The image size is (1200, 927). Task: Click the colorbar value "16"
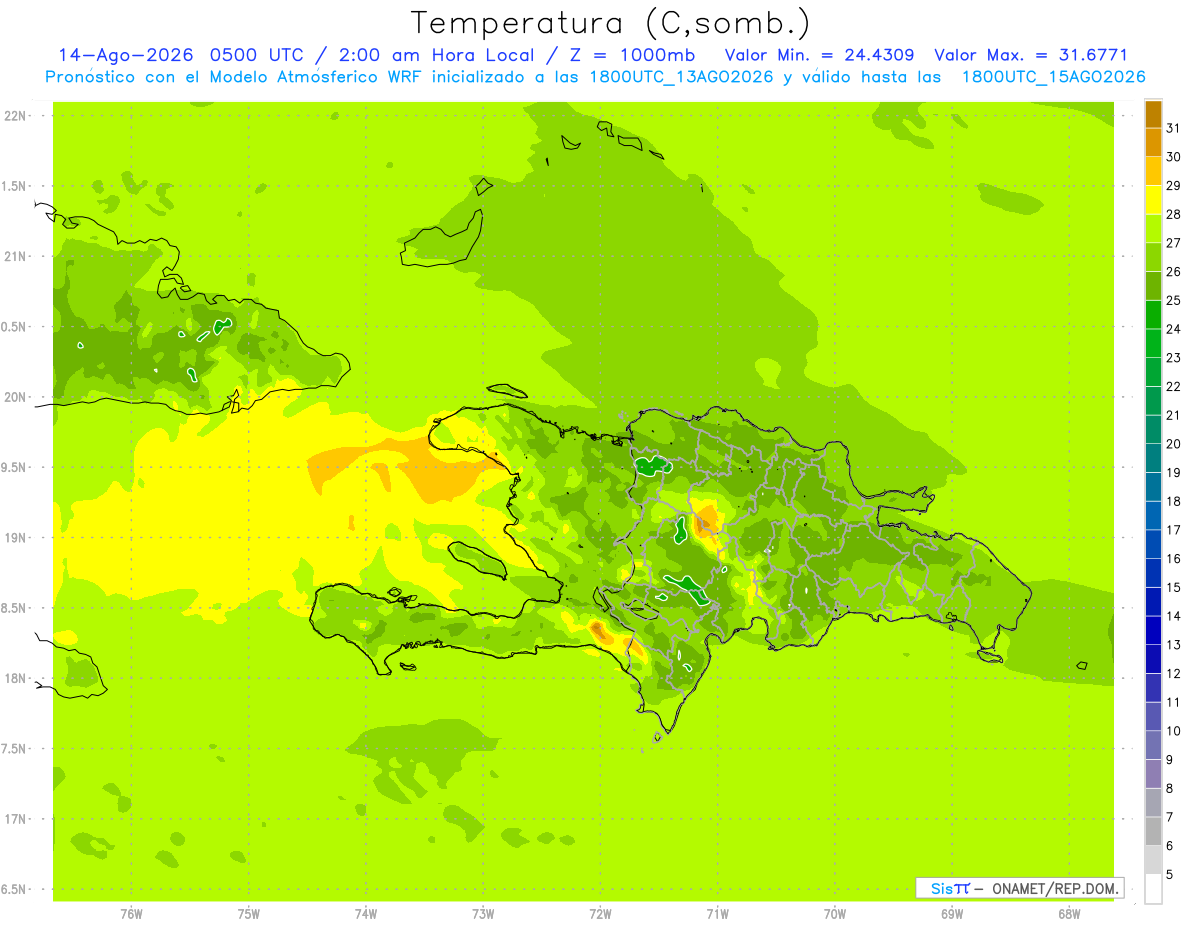(x=1175, y=559)
